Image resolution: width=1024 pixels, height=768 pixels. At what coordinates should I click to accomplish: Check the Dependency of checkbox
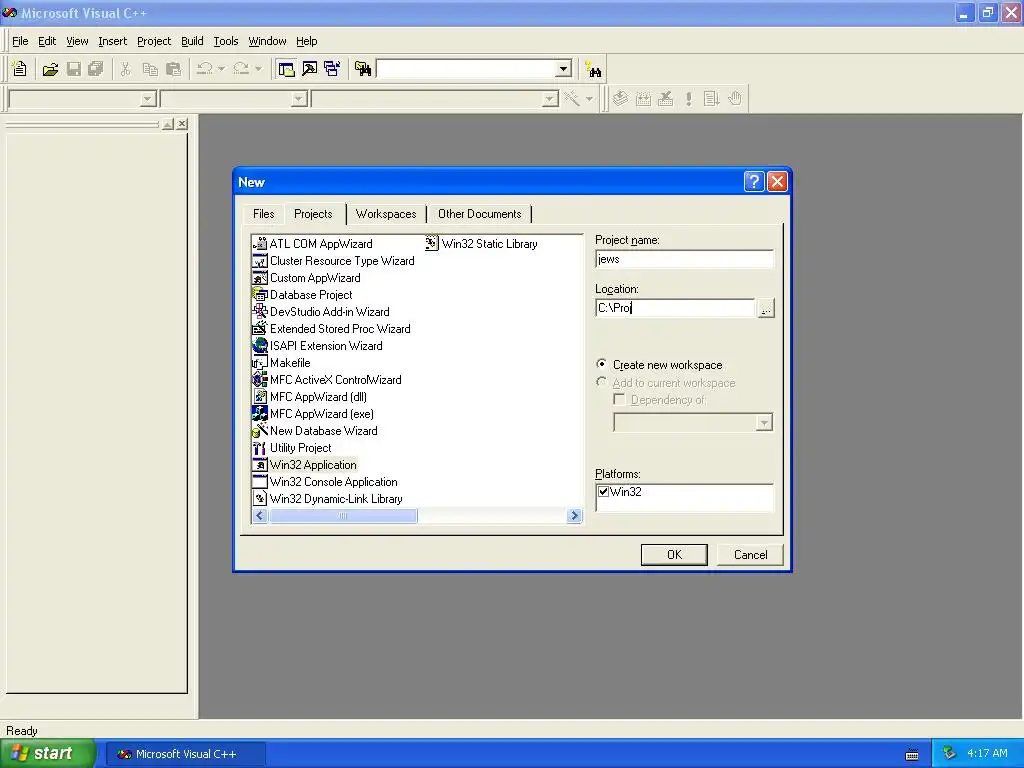pos(619,399)
